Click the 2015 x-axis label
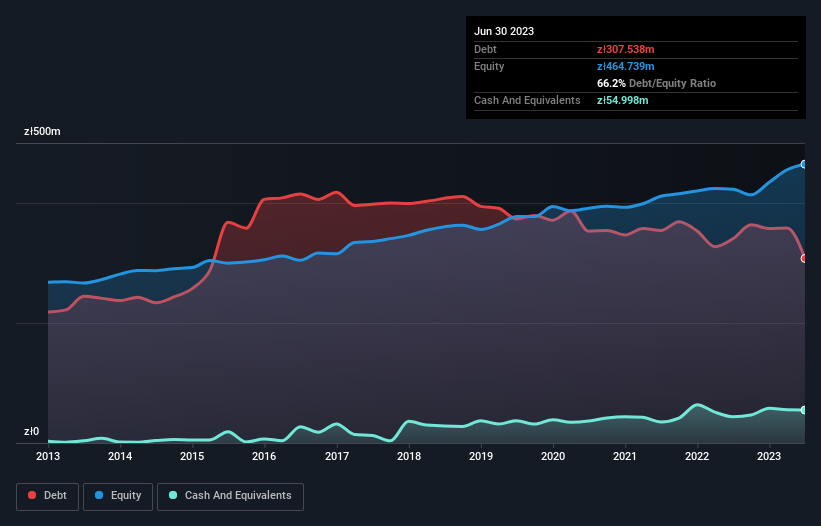Screen dimensions: 821x526 click(192, 456)
